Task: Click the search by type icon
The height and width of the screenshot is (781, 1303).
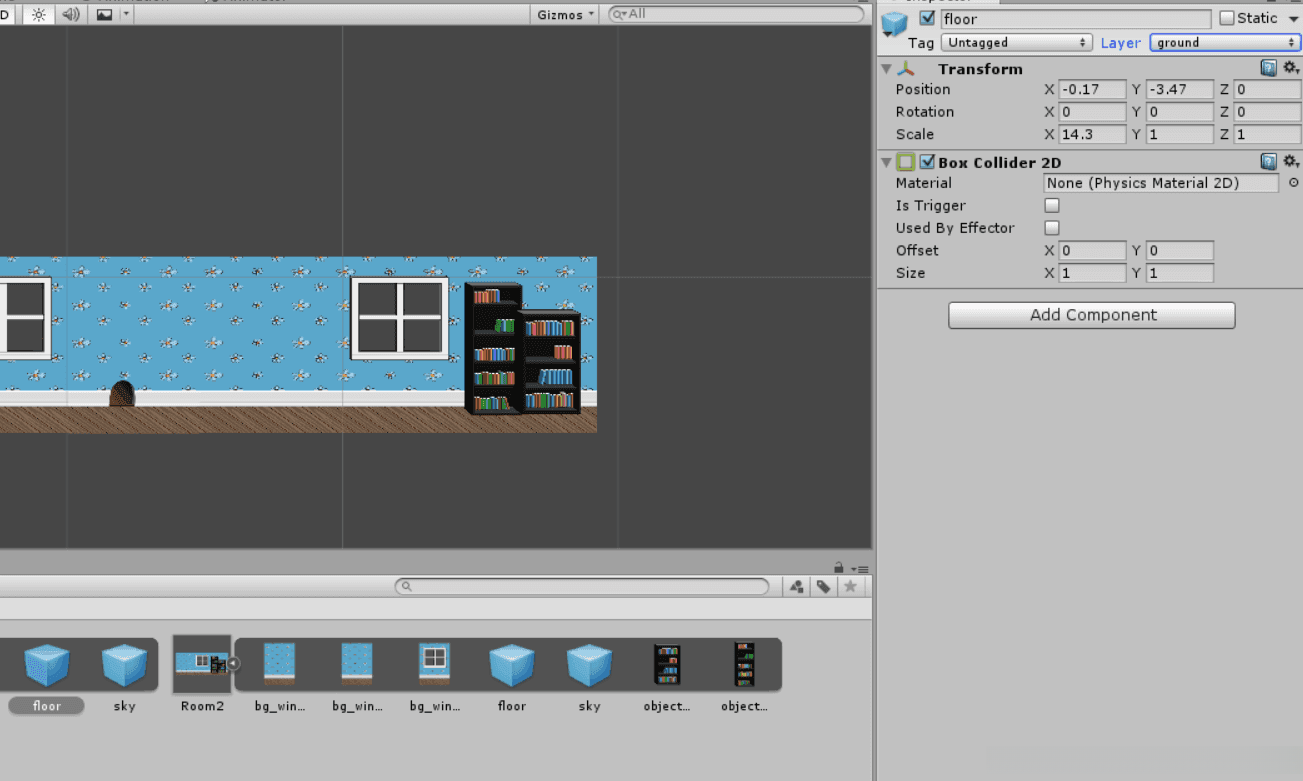Action: click(x=797, y=587)
